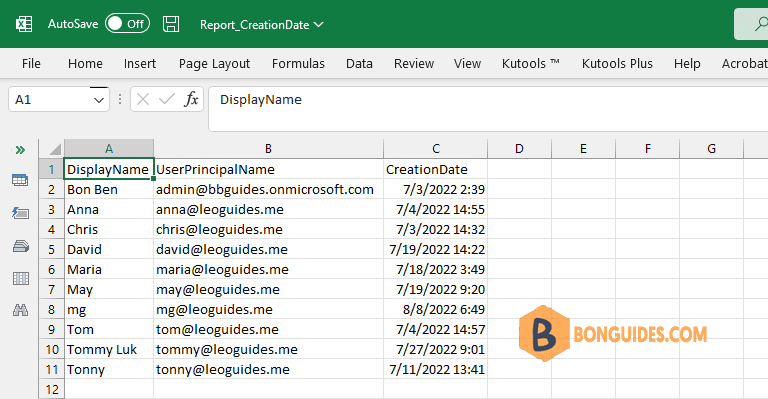Image resolution: width=768 pixels, height=399 pixels.
Task: Switch to the Insert tab
Action: [x=140, y=64]
